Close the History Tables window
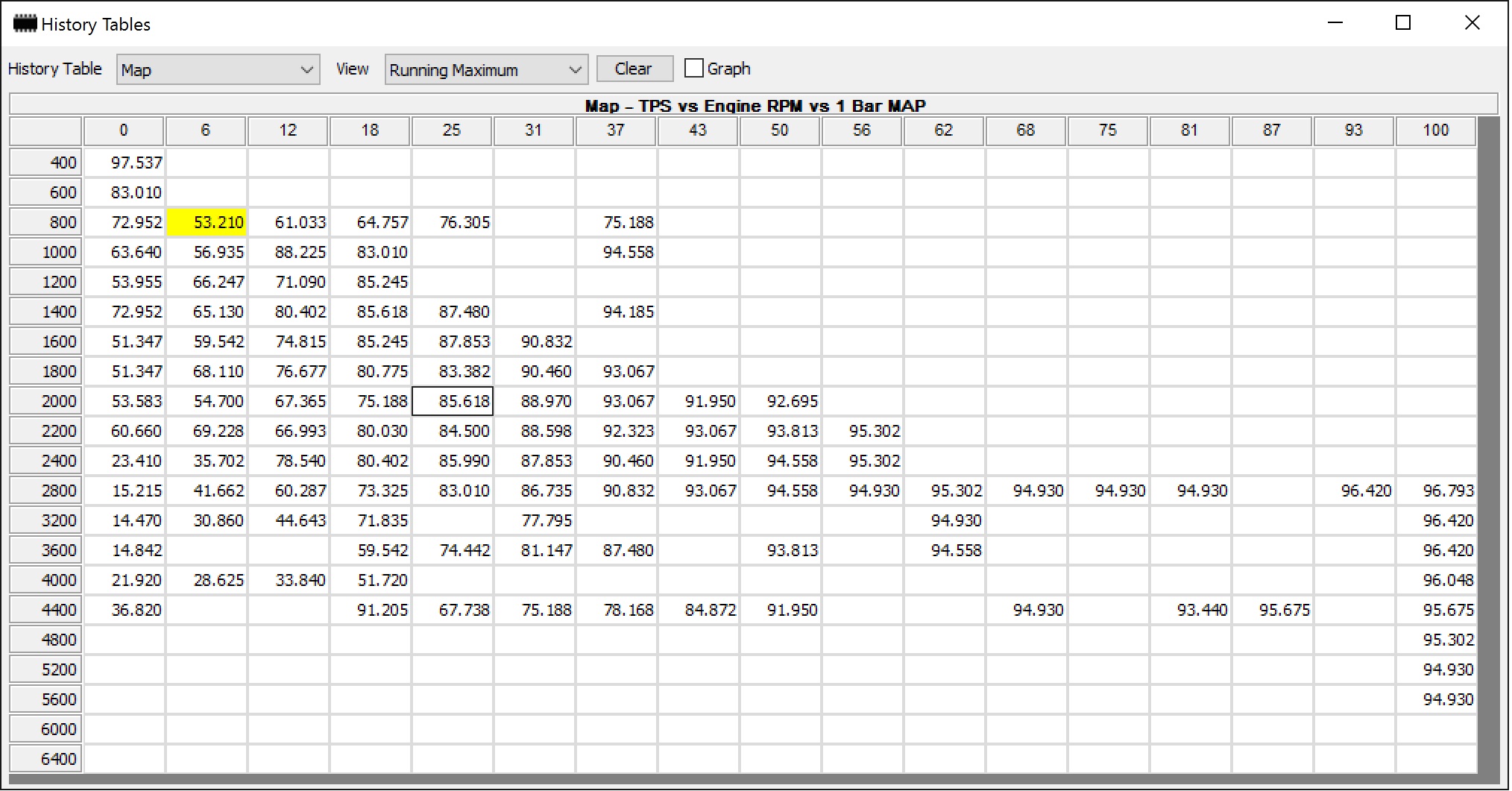Viewport: 1512px width, 791px height. 1472,23
